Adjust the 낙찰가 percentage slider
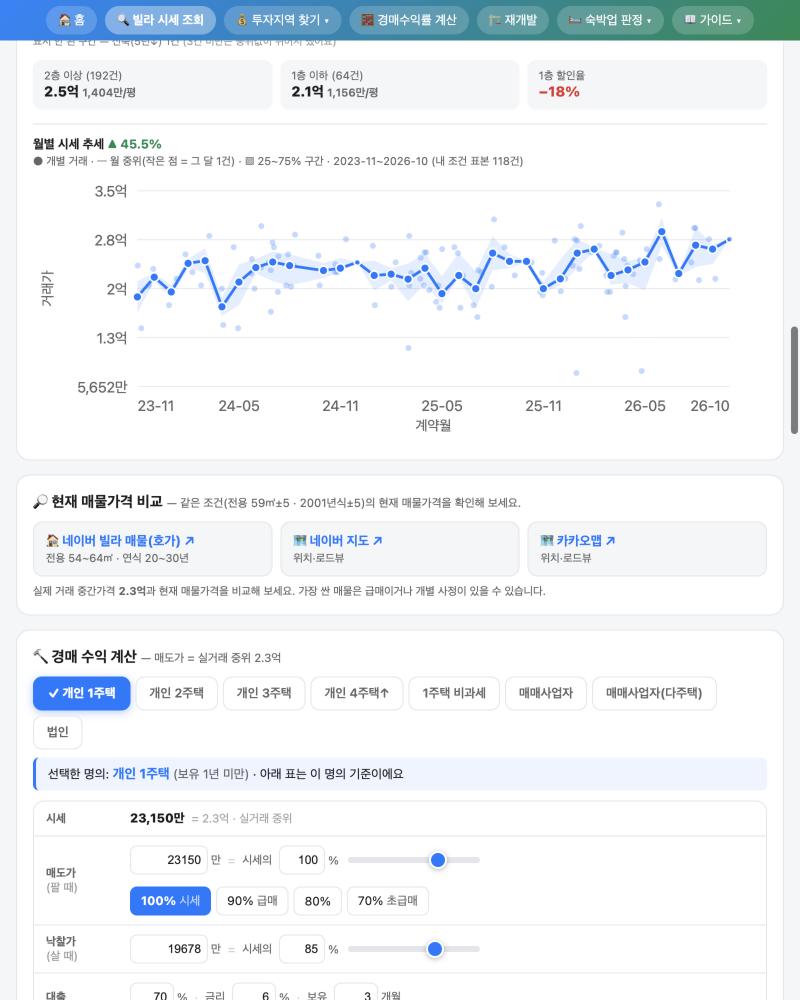This screenshot has height=1000, width=800. pyautogui.click(x=434, y=949)
